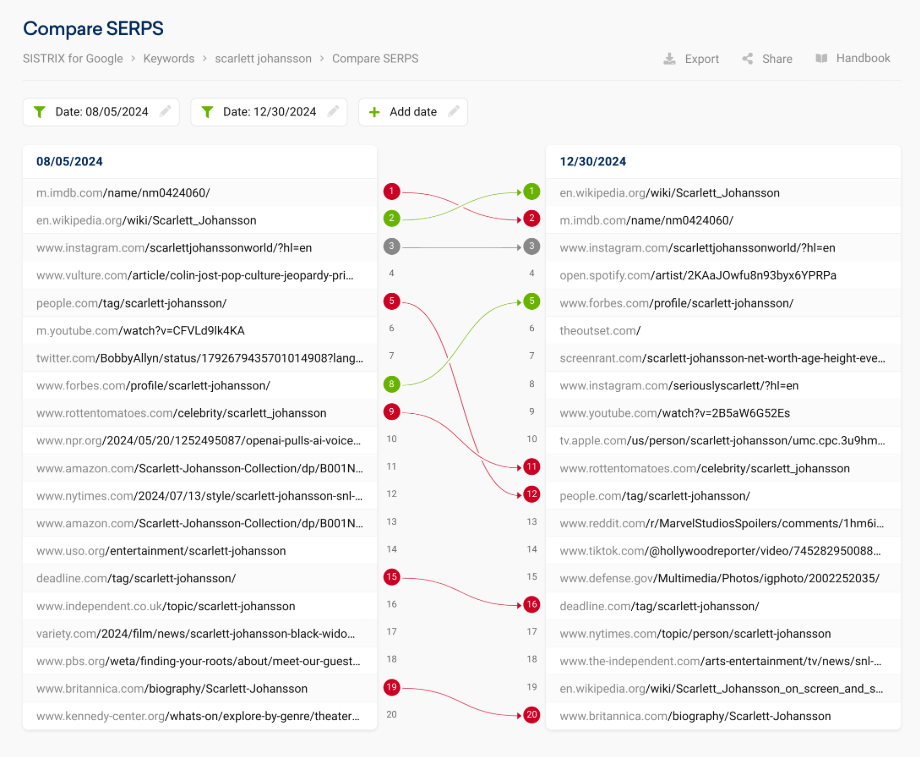Click red position 1 marker in left column
Image resolution: width=920 pixels, height=757 pixels.
tap(391, 191)
